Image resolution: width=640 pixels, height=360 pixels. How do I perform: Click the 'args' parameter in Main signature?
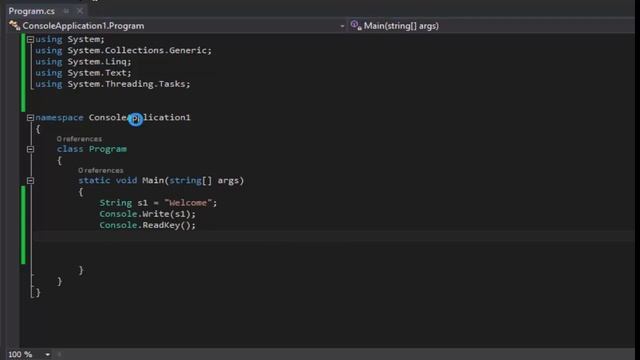click(x=228, y=180)
